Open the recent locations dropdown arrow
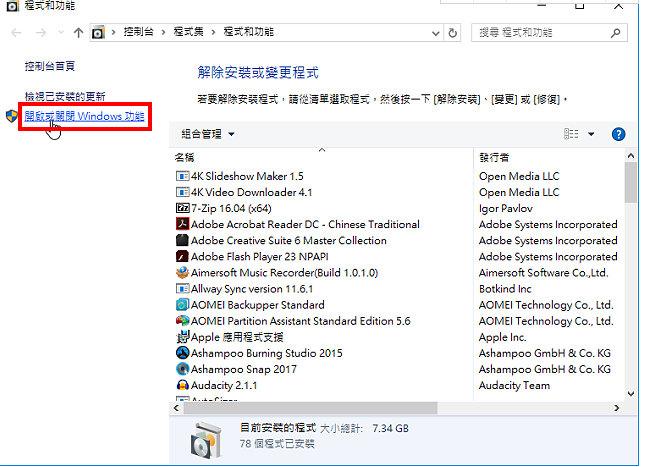 tap(61, 33)
